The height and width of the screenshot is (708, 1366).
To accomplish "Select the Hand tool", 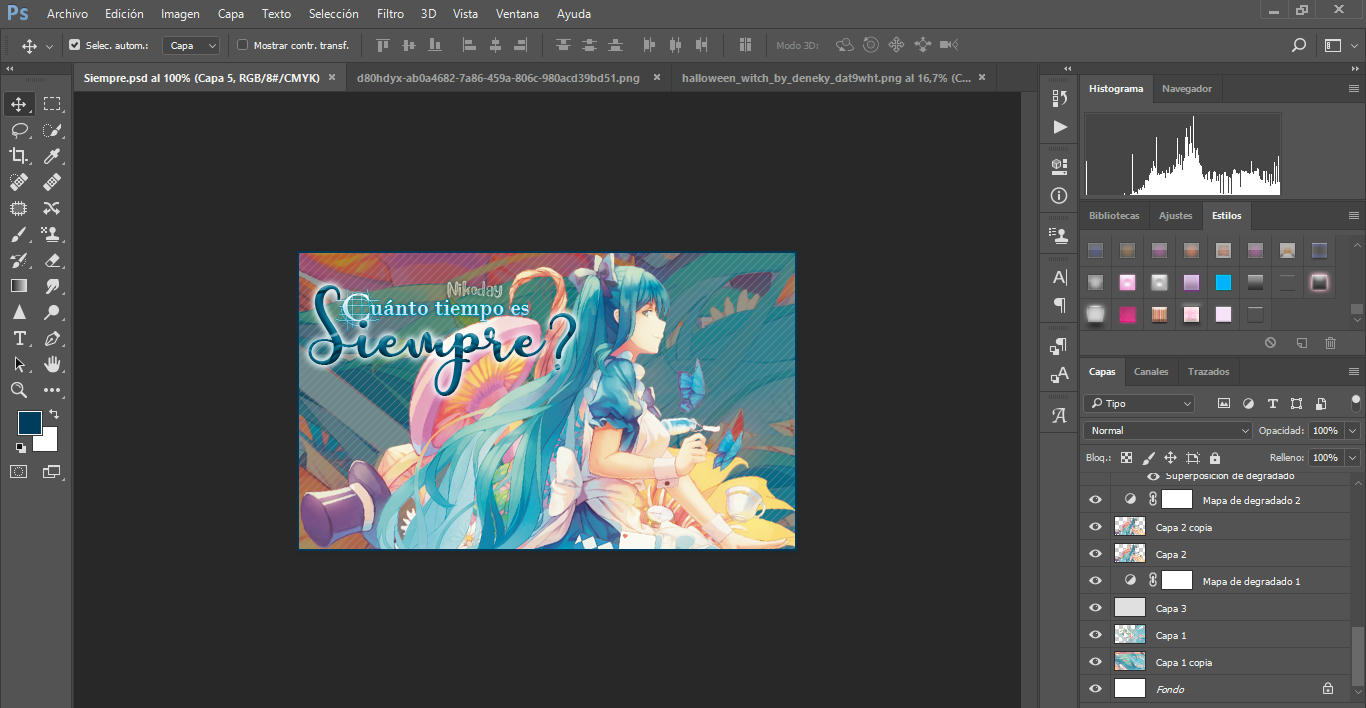I will click(x=52, y=364).
